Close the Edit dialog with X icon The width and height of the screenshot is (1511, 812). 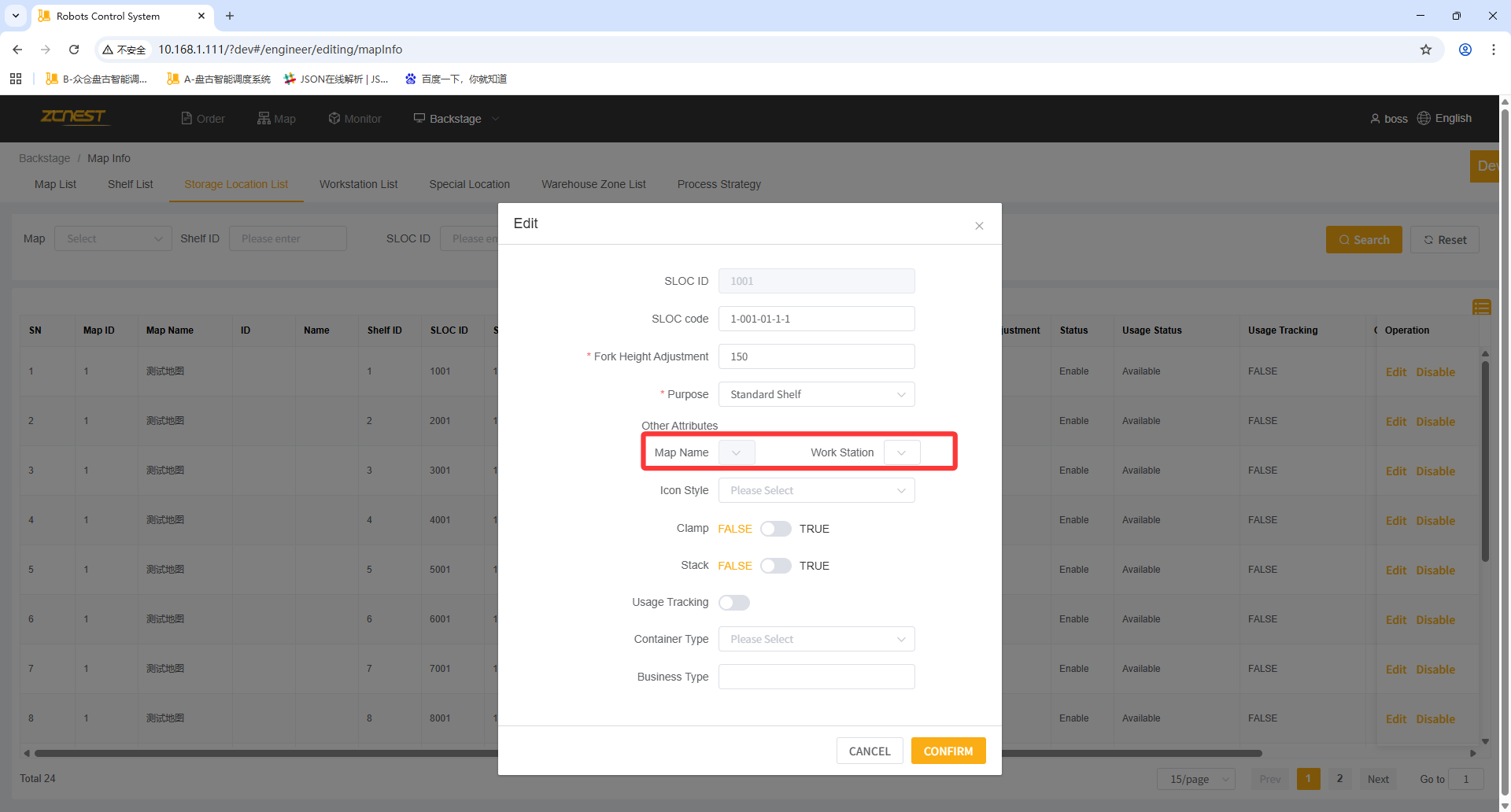pyautogui.click(x=979, y=226)
